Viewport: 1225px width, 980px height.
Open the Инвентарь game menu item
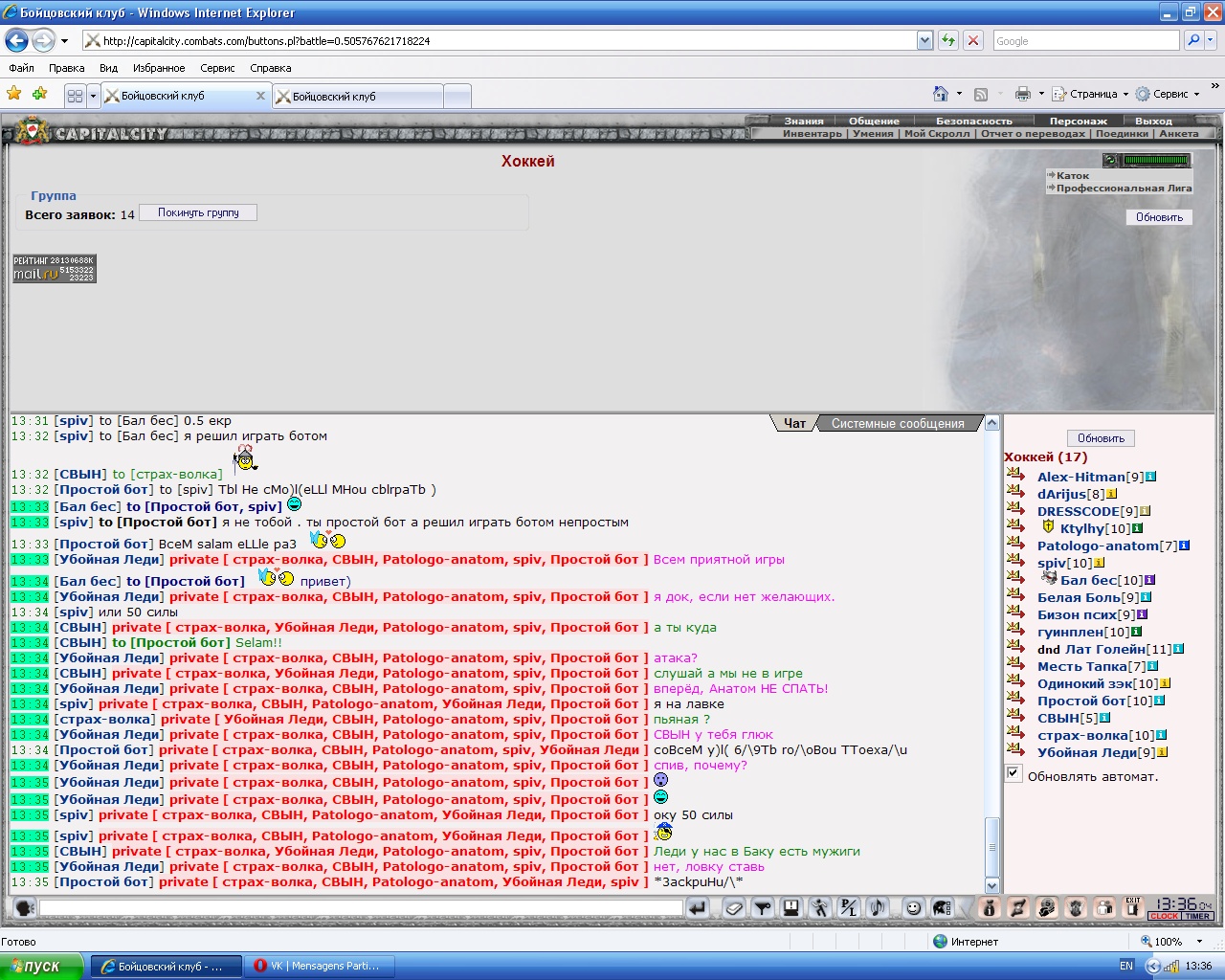click(x=813, y=134)
